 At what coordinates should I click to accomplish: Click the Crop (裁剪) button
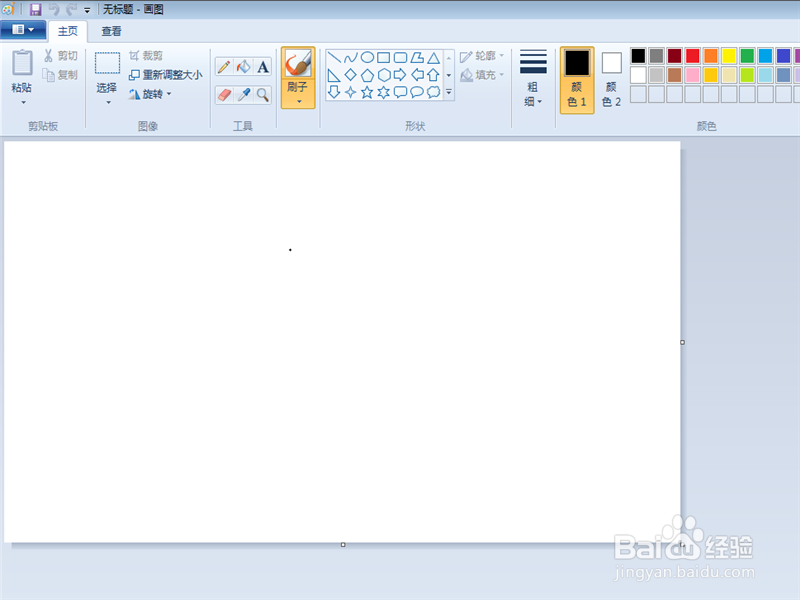tap(146, 56)
